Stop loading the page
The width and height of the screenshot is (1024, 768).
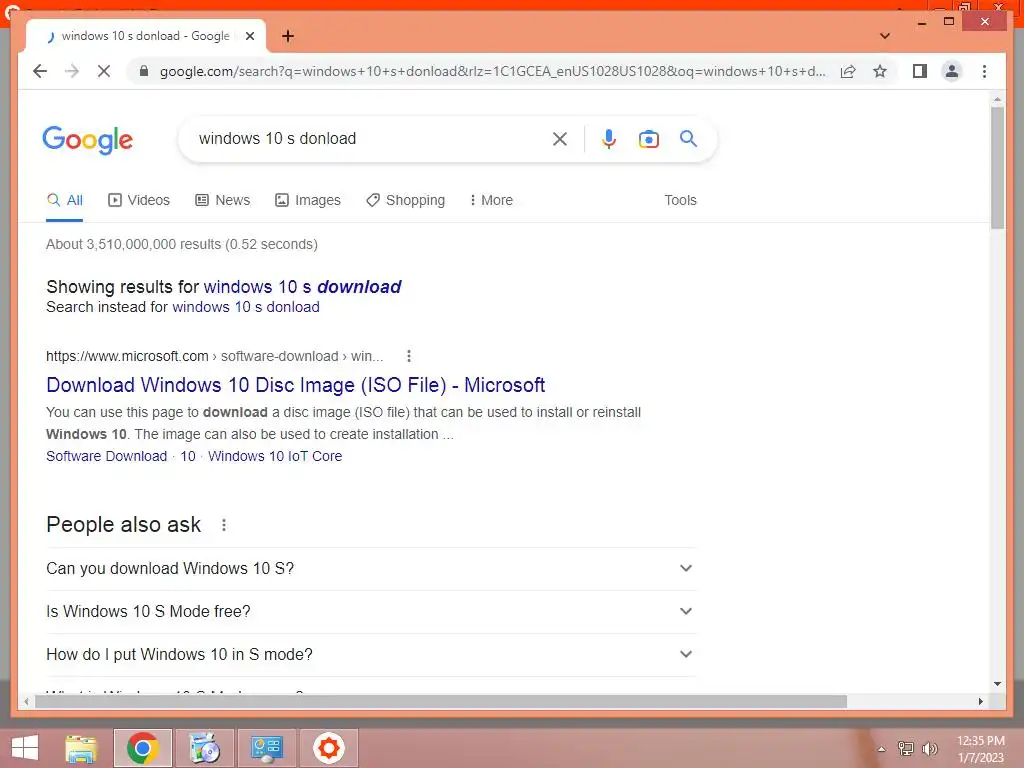point(104,71)
